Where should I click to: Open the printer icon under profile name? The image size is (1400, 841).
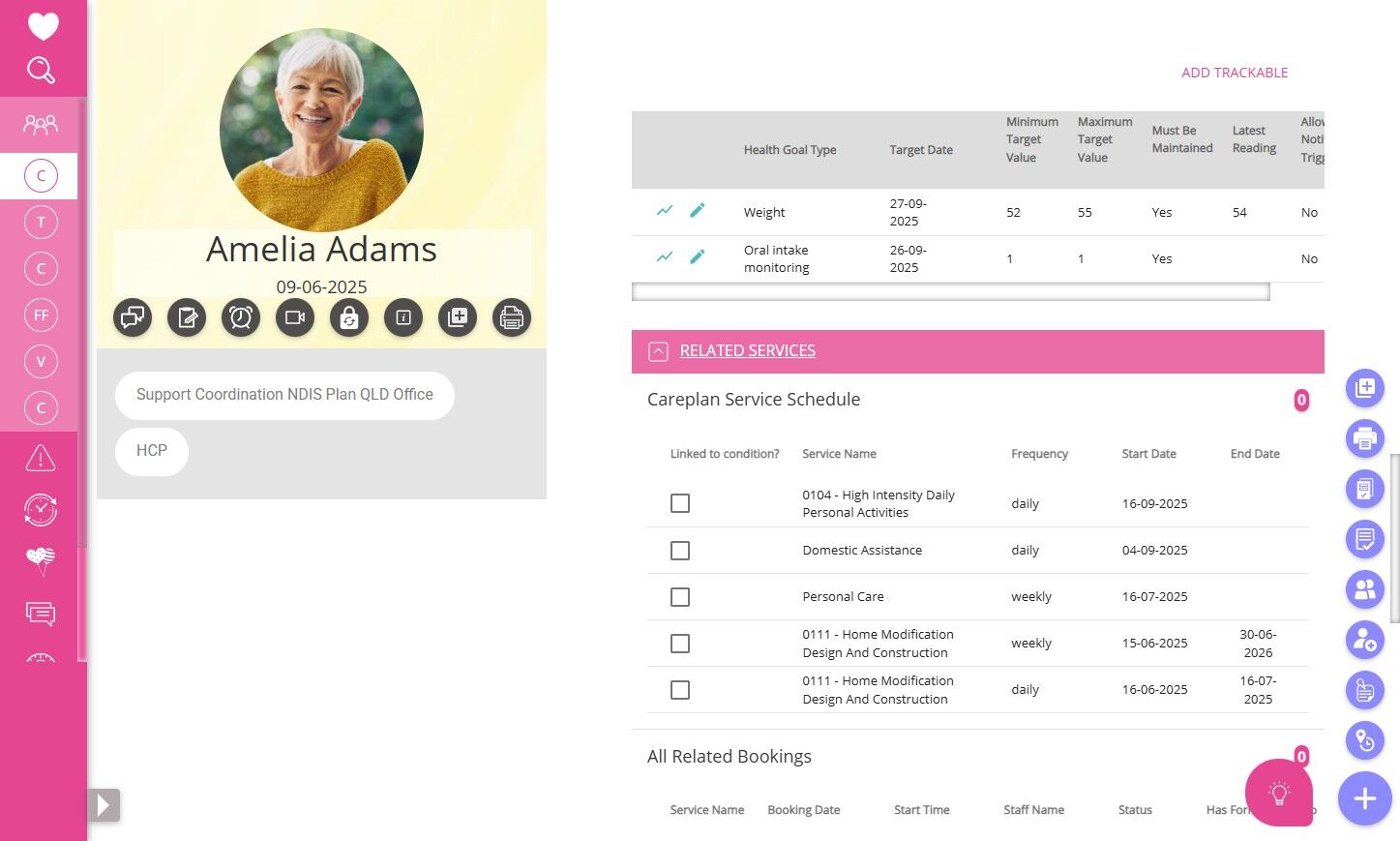click(512, 317)
